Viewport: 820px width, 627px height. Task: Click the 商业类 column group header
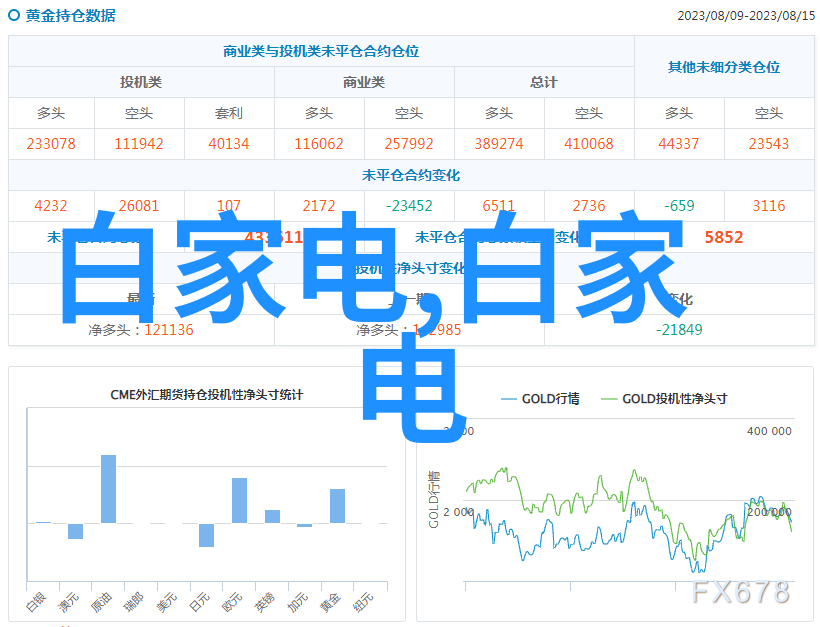tap(364, 82)
